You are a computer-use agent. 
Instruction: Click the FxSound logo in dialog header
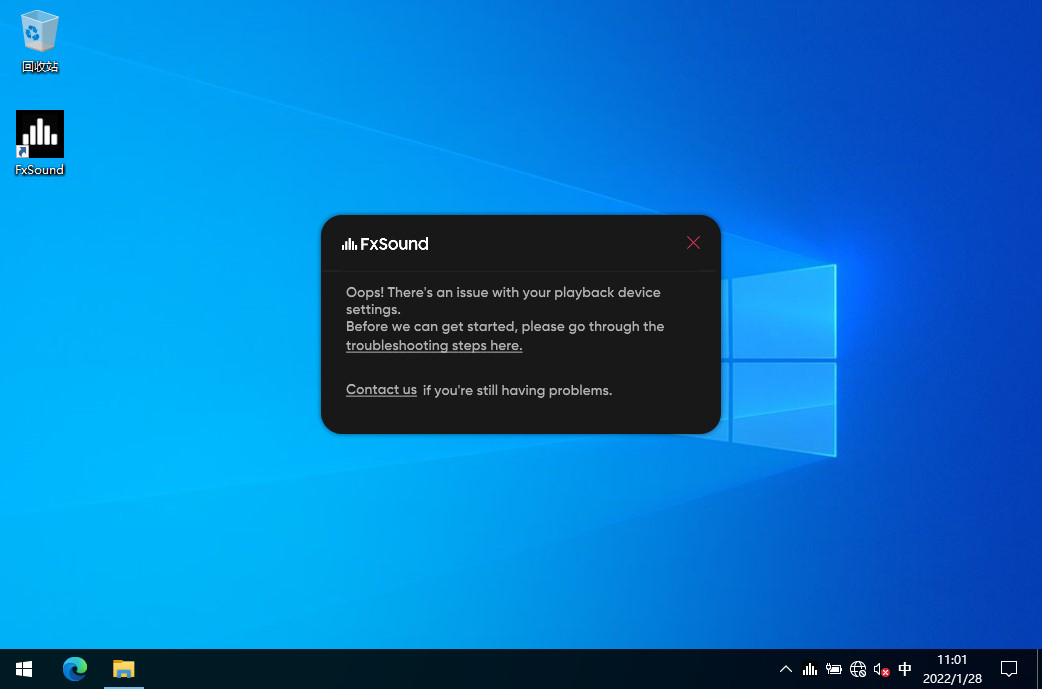(x=385, y=244)
